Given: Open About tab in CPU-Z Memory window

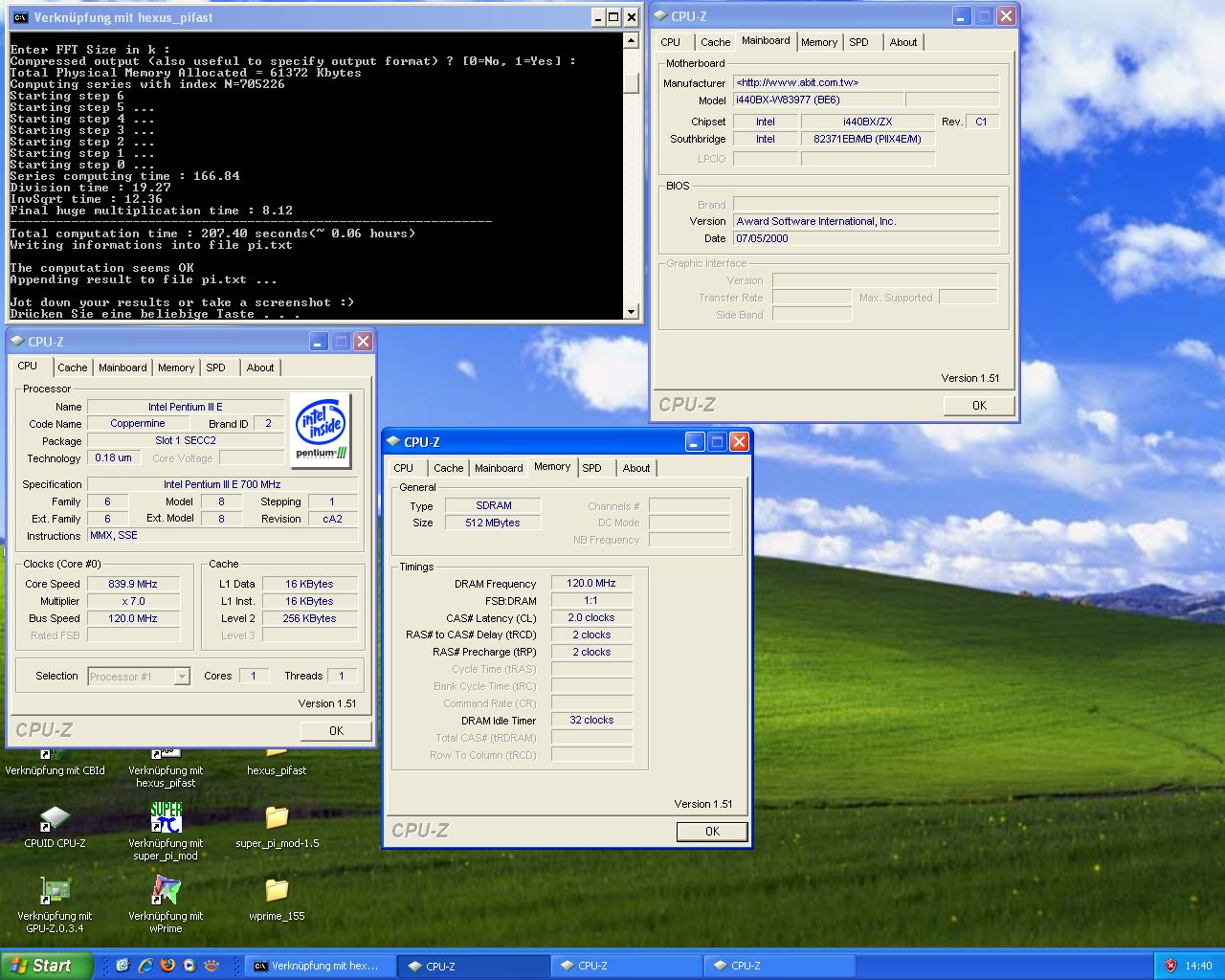Looking at the screenshot, I should coord(635,468).
